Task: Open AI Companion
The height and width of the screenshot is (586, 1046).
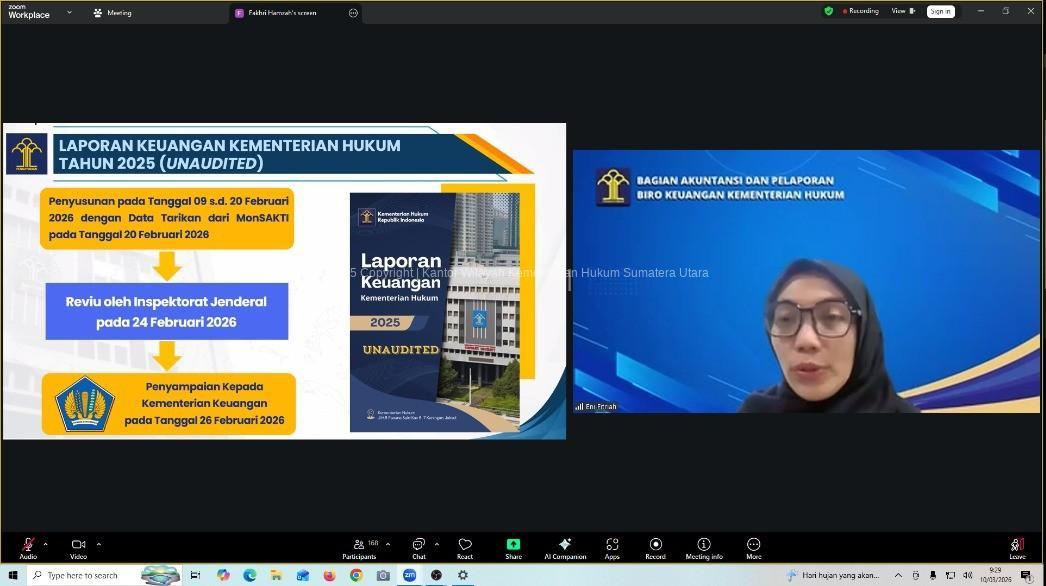Action: point(565,546)
